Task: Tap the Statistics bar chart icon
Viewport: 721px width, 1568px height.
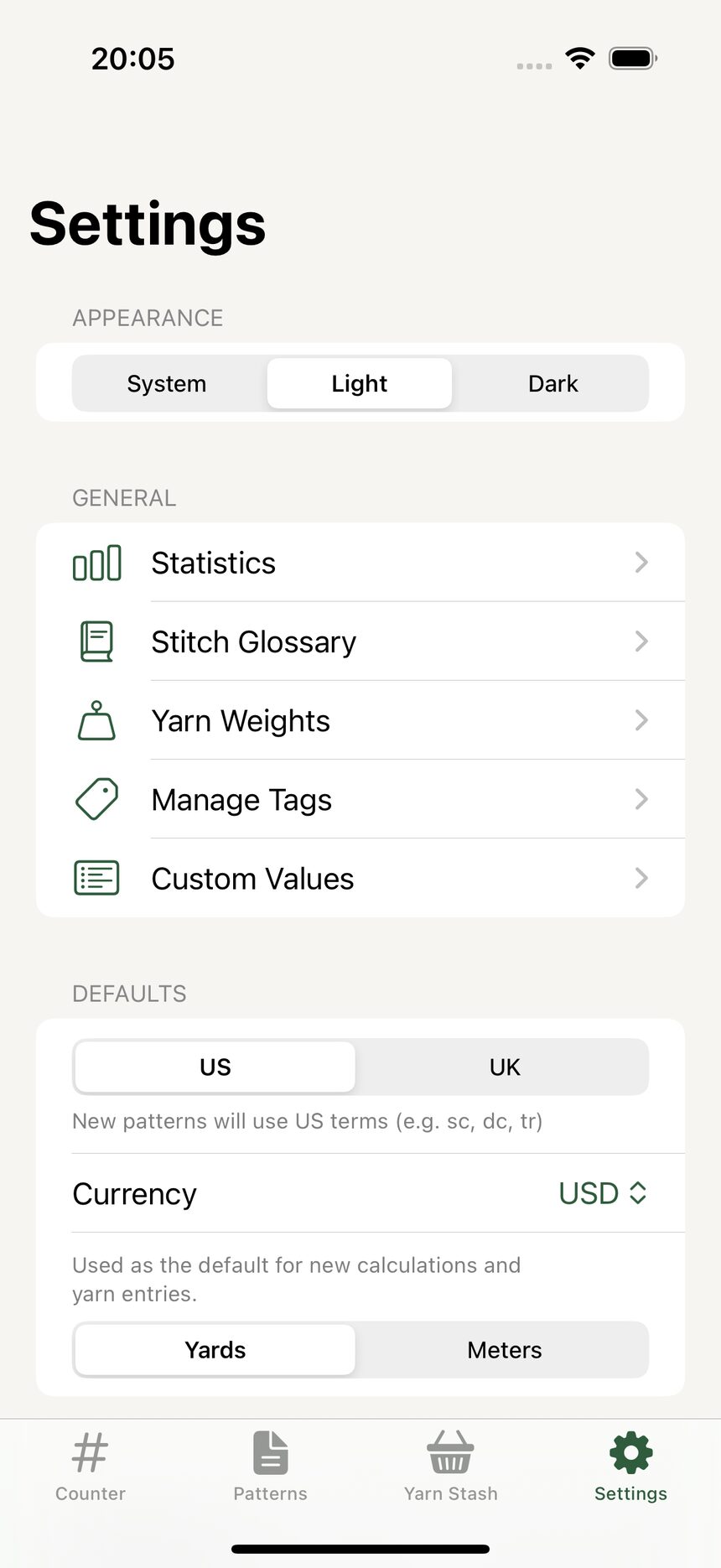Action: [x=96, y=563]
